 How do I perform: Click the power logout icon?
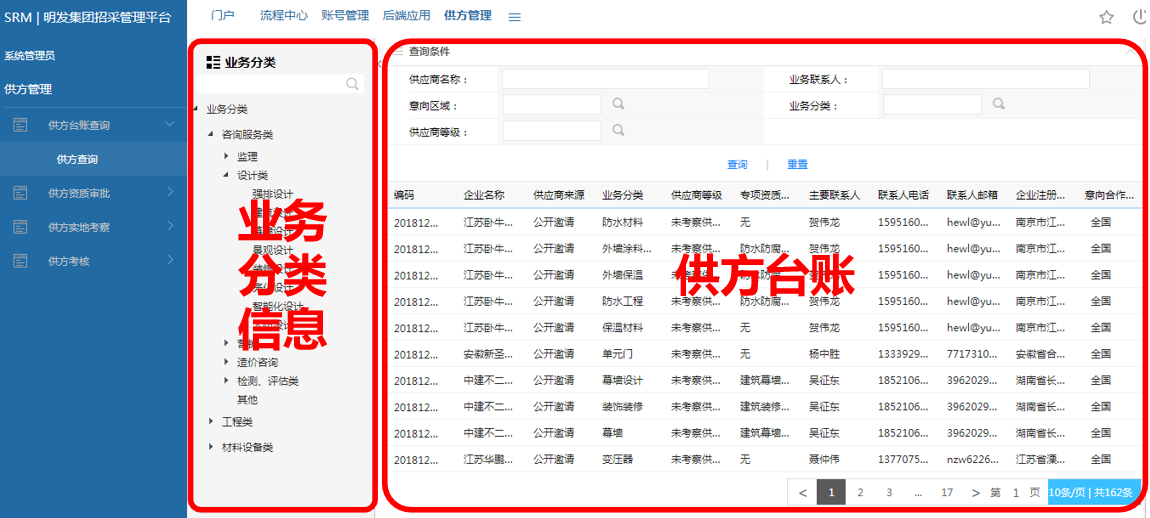(1139, 17)
